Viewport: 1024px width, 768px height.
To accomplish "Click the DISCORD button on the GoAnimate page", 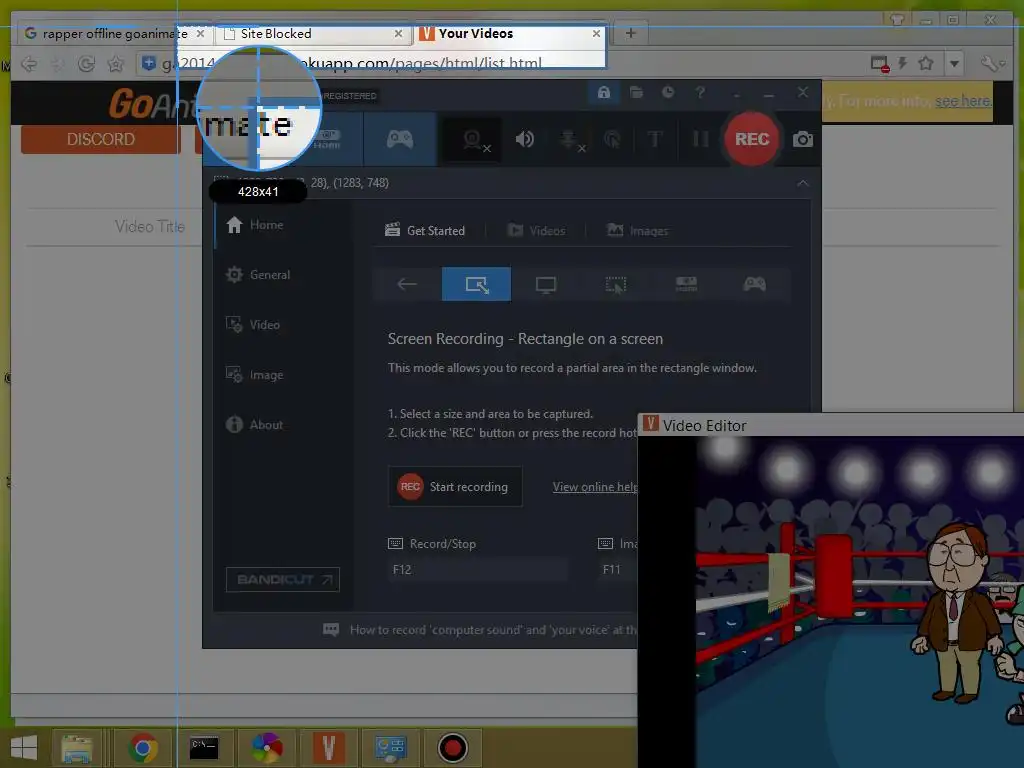I will click(x=101, y=139).
